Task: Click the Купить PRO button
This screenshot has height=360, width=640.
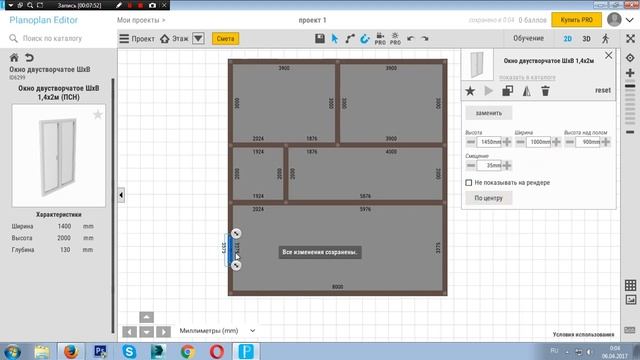Action: pos(576,20)
